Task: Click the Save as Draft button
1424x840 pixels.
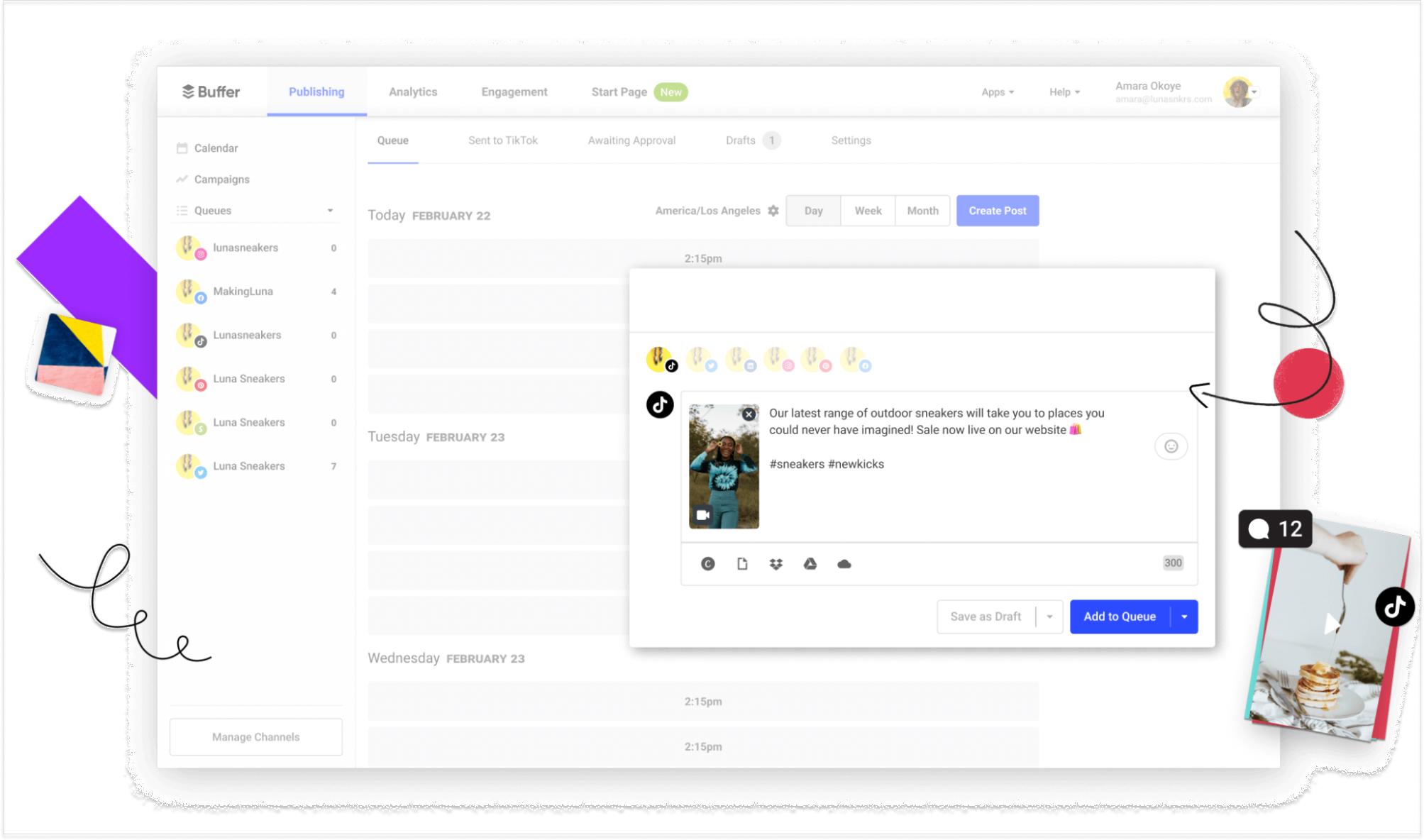Action: pos(986,617)
